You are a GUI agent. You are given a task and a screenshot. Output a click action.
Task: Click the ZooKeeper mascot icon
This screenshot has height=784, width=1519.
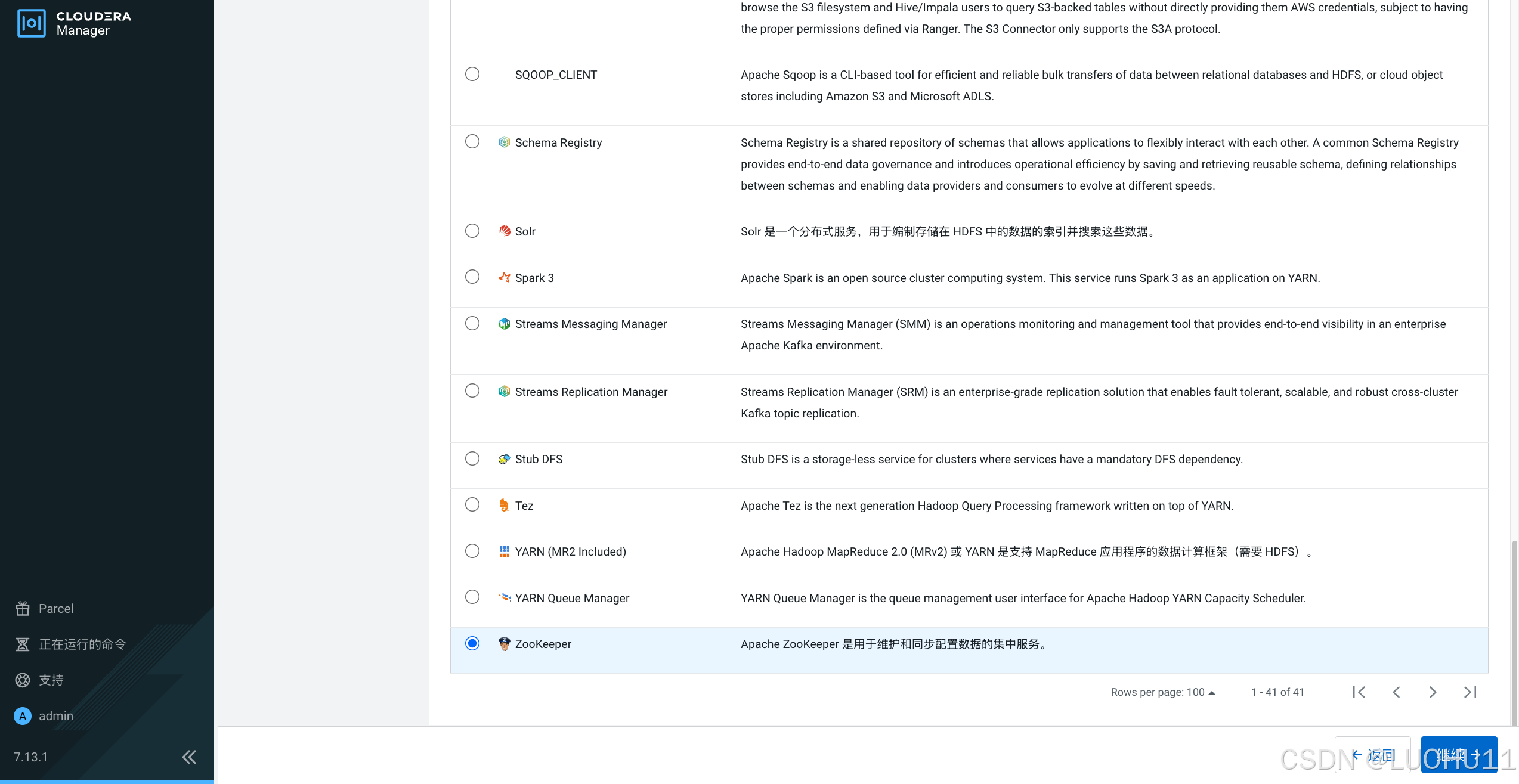tap(504, 644)
